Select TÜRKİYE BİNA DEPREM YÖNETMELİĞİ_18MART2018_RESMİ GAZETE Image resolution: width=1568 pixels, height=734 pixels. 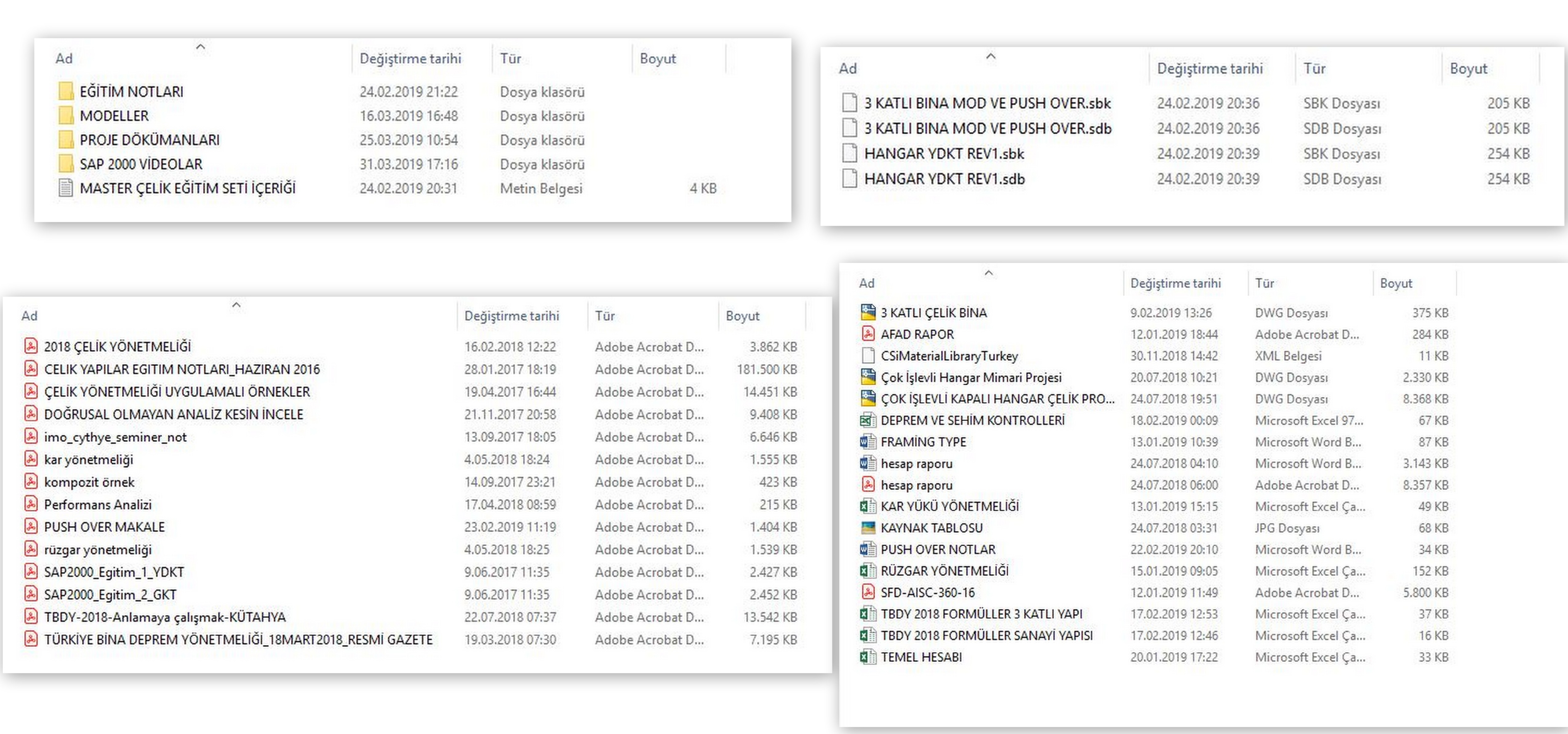pyautogui.click(x=238, y=639)
